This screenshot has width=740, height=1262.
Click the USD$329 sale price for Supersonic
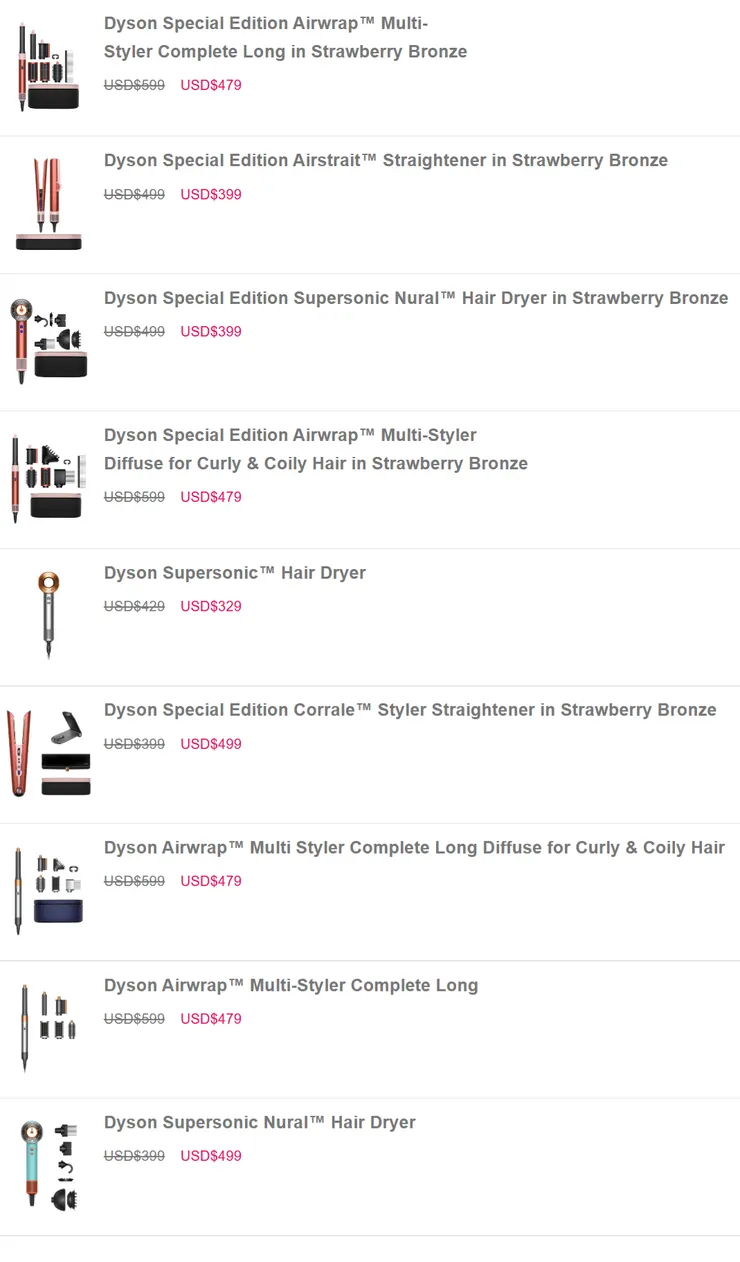(211, 606)
